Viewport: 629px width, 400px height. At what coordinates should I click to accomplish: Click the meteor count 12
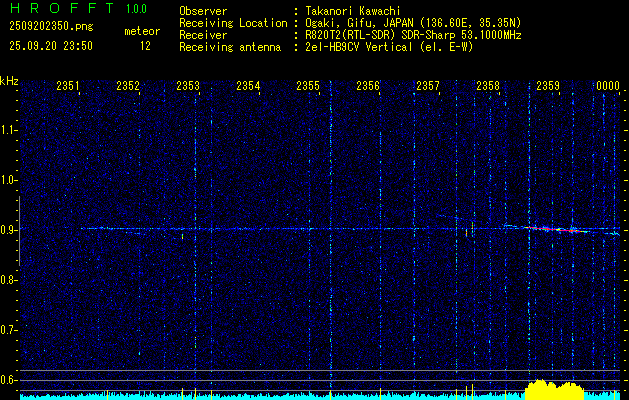tap(145, 46)
